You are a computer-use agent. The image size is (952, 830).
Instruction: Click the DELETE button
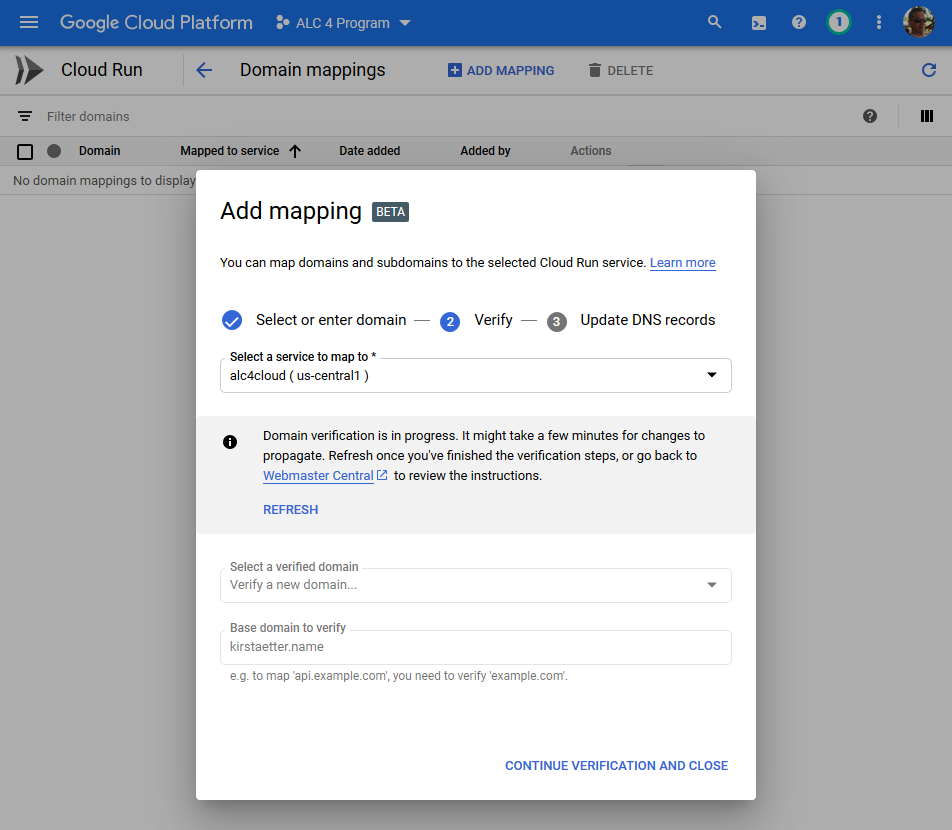[621, 70]
